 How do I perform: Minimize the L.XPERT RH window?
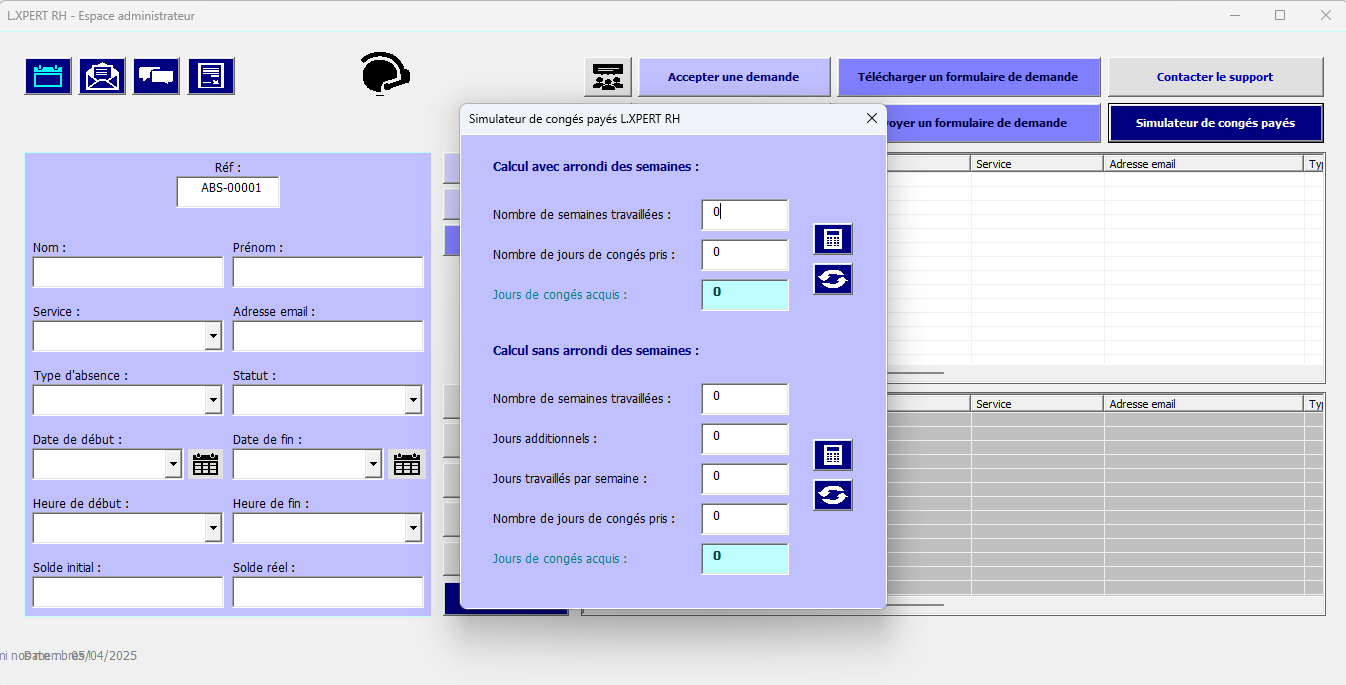coord(1234,15)
